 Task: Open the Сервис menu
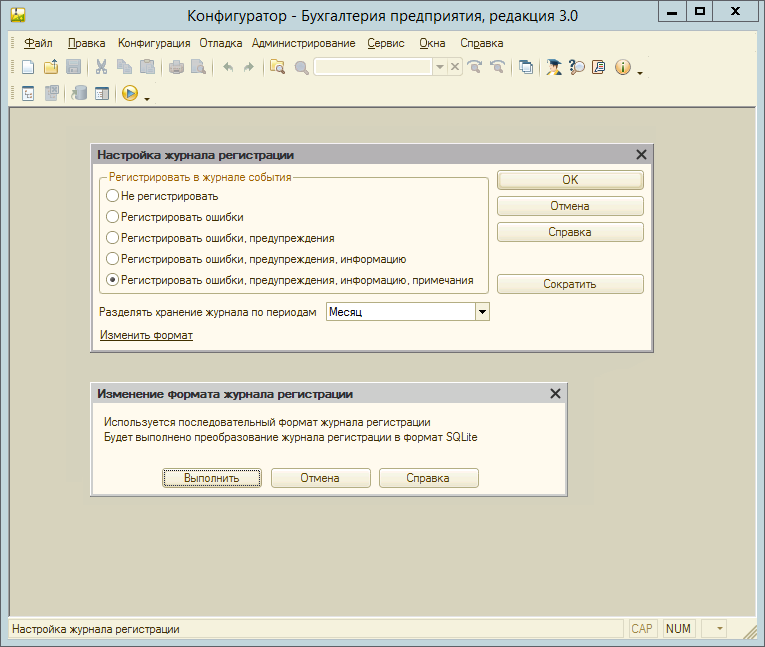click(386, 43)
